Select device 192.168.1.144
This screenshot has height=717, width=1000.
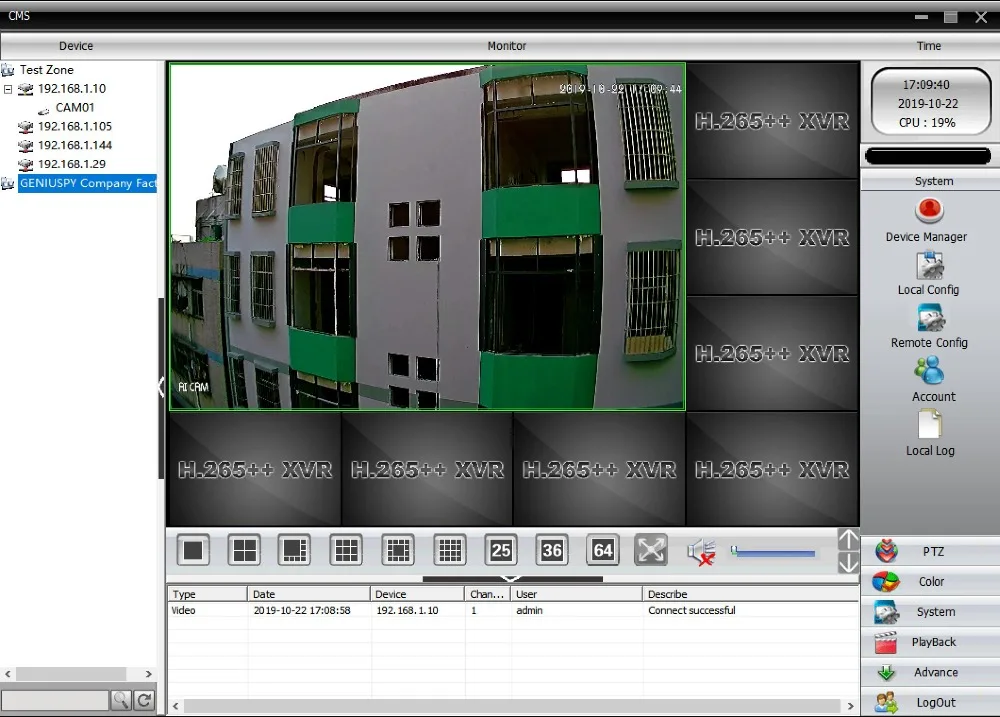75,145
